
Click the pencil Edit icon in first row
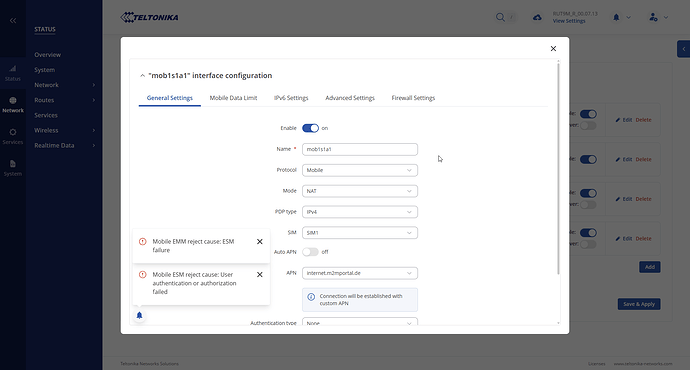click(x=618, y=120)
